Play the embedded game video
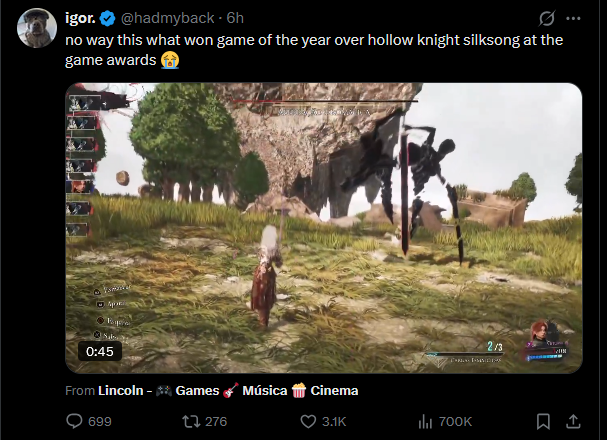Image resolution: width=607 pixels, height=440 pixels. click(x=324, y=228)
